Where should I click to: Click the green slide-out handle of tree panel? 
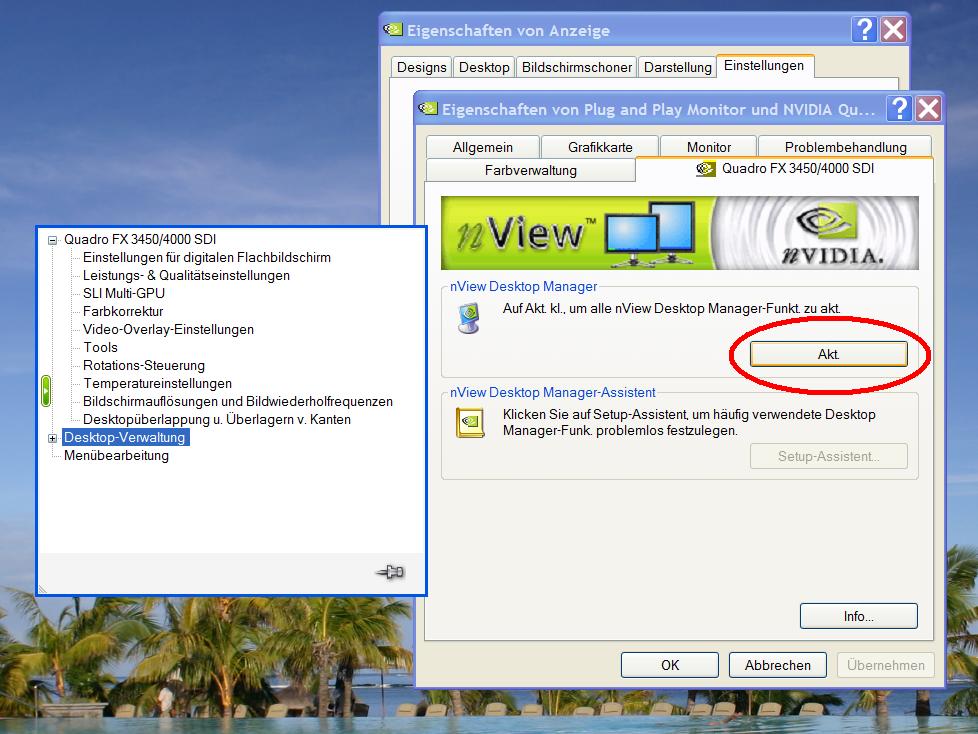[46, 391]
